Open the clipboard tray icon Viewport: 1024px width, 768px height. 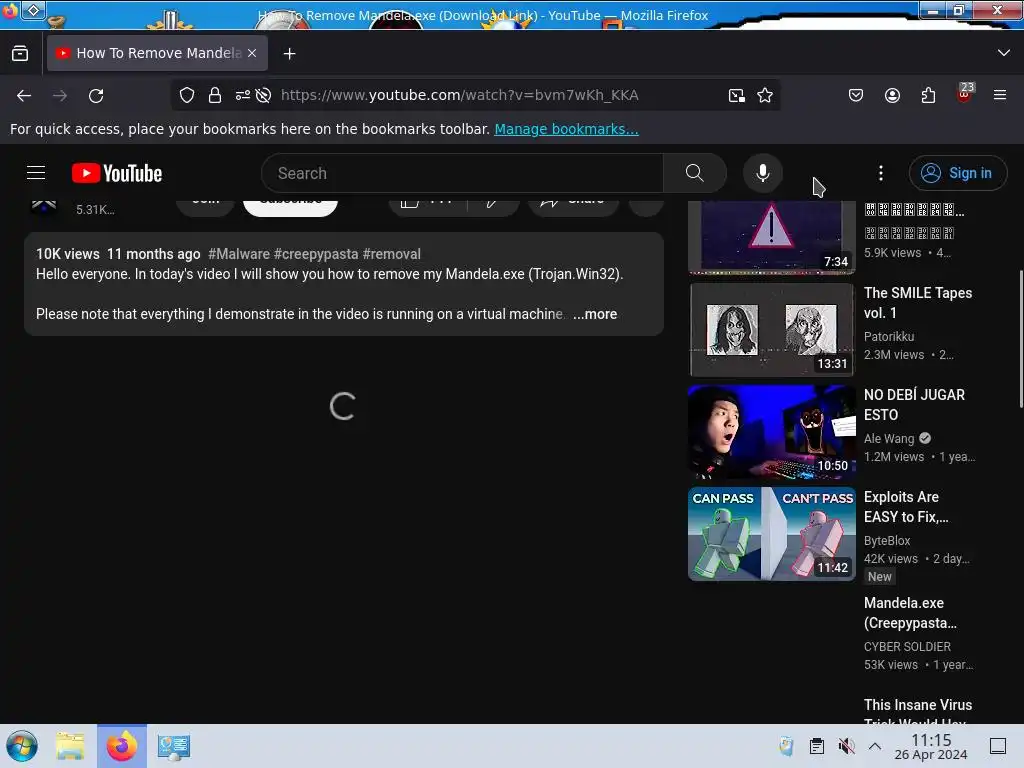[816, 746]
